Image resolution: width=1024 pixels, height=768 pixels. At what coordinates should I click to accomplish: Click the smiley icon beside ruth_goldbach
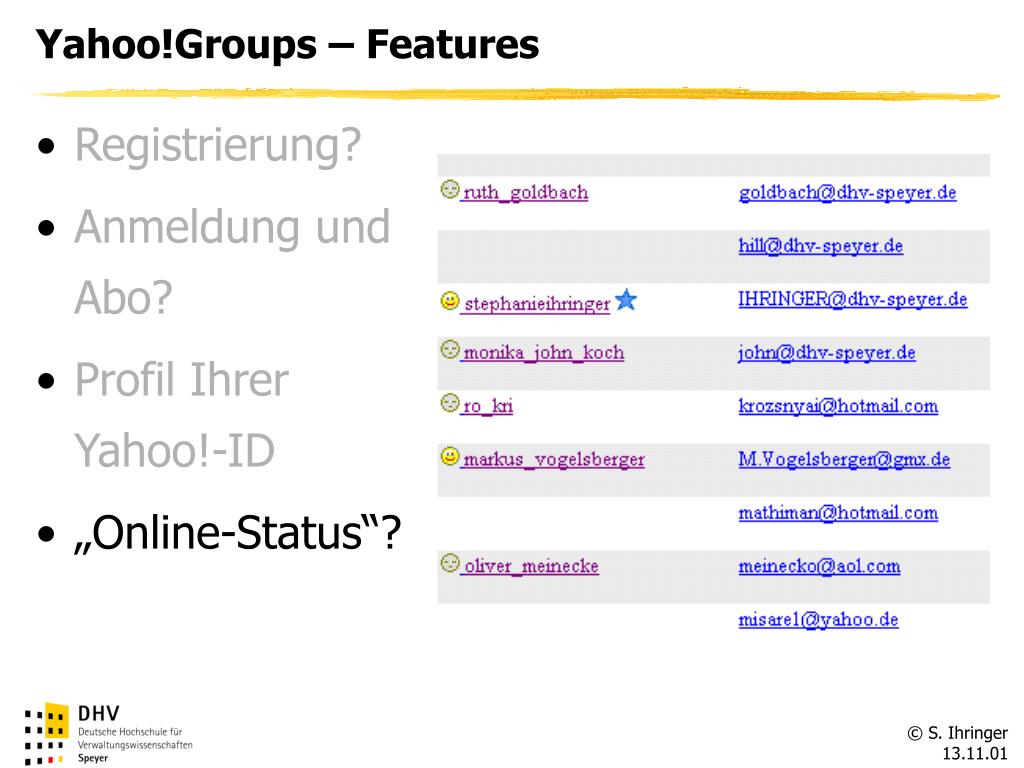(449, 189)
